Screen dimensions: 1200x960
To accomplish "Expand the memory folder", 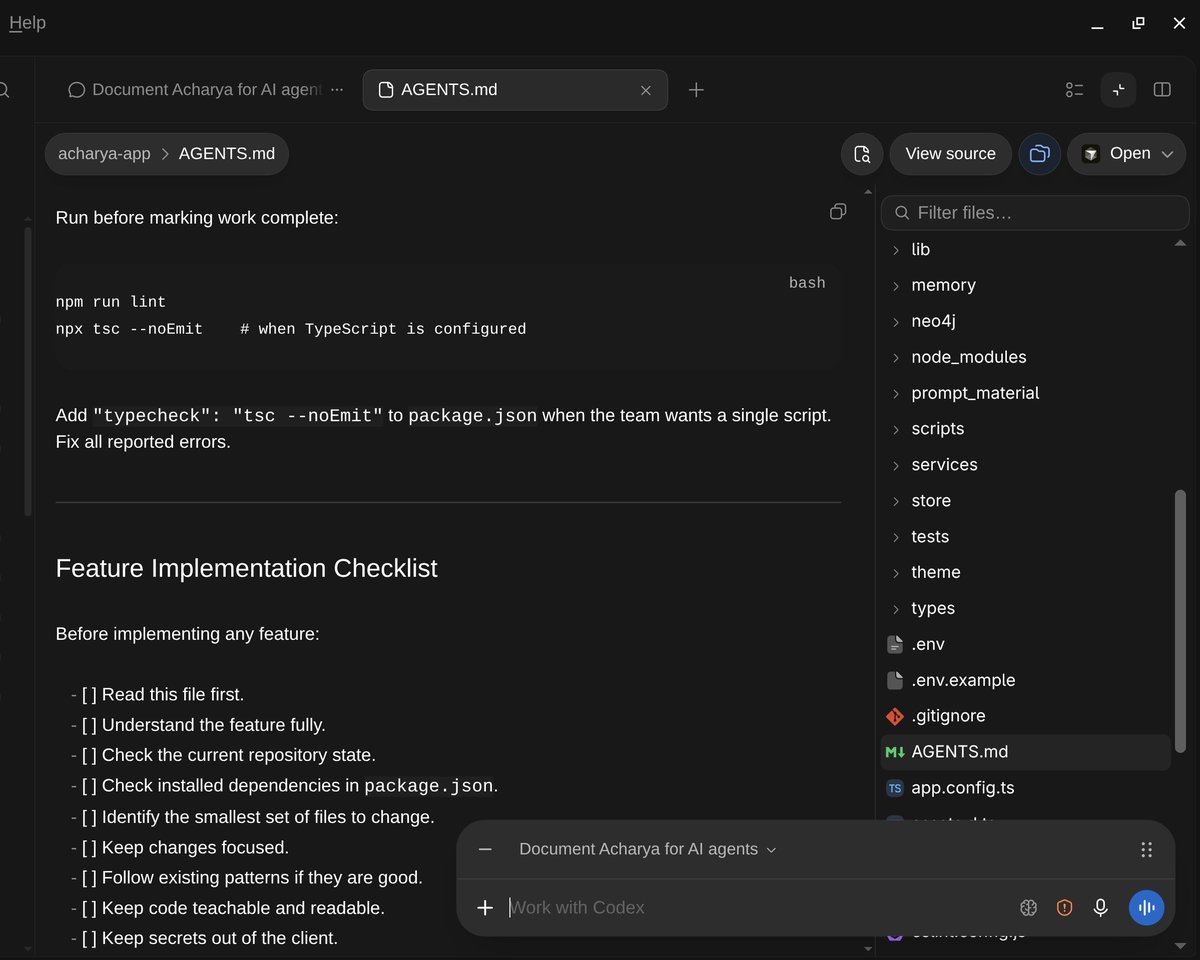I will click(1025, 286).
